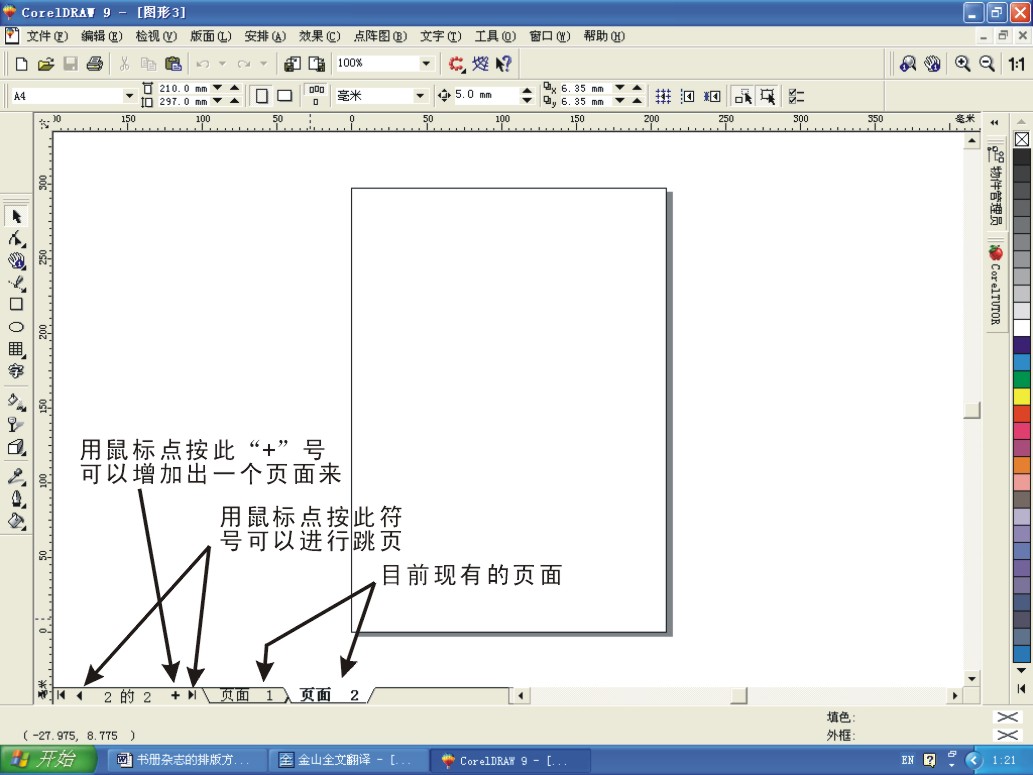Pick the yellow swatch in palette
The image size is (1033, 775).
[x=1022, y=396]
